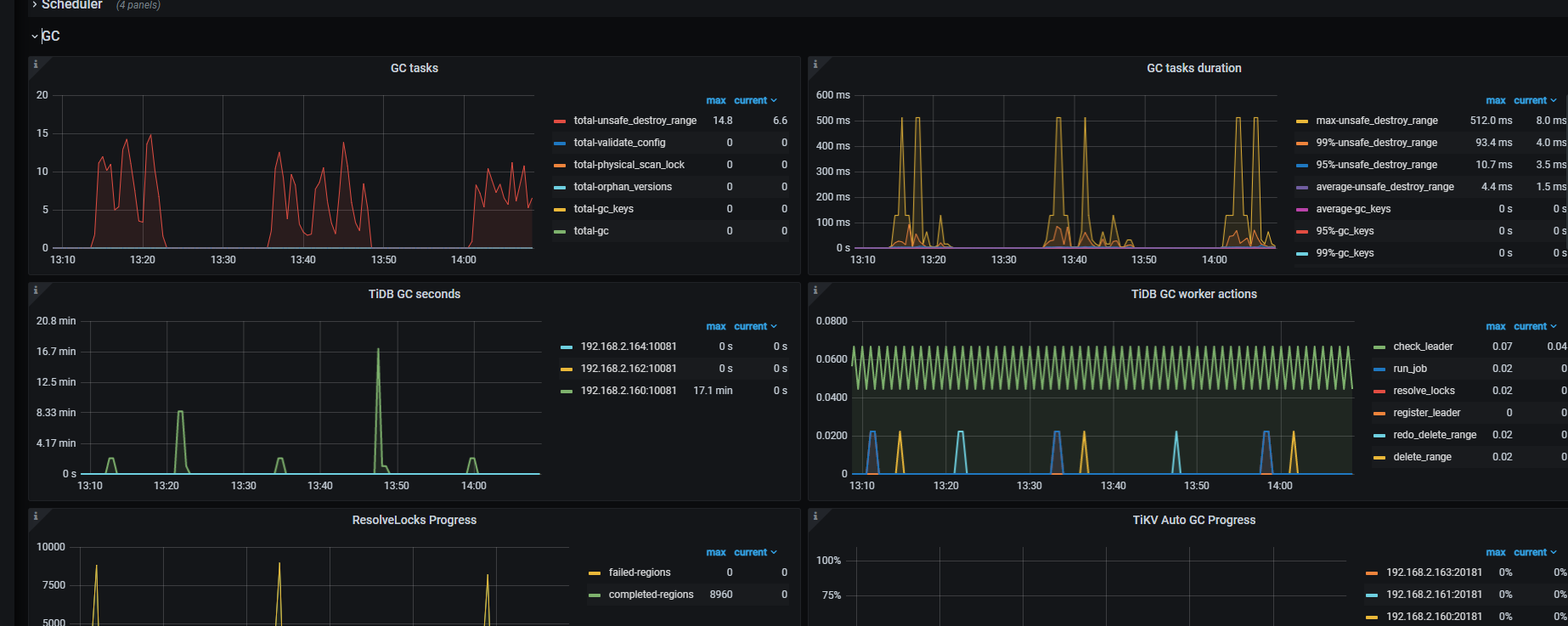Toggle check_leader series visibility

[1423, 347]
